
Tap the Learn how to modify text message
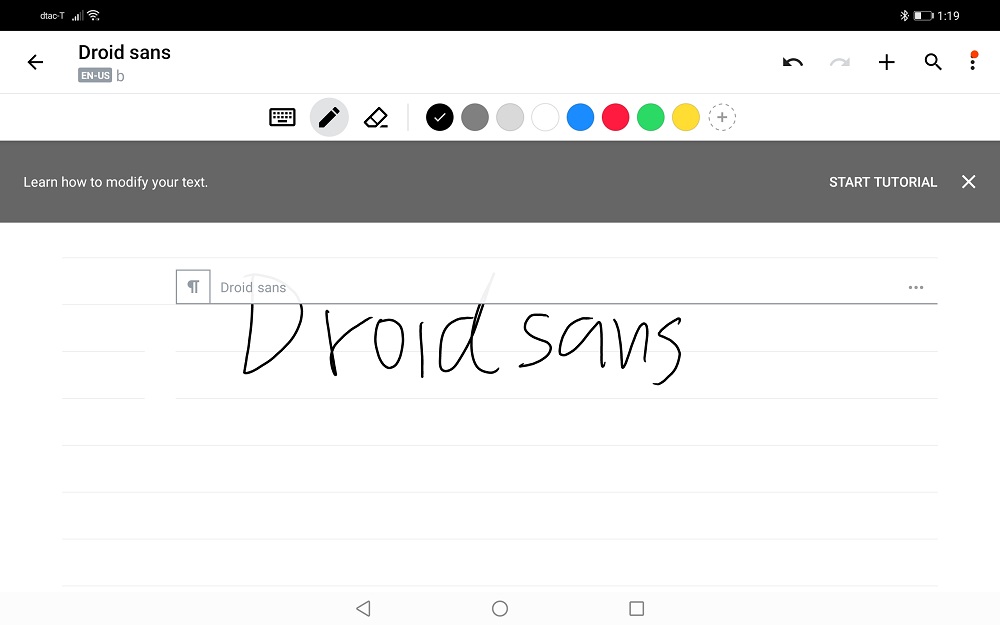pyautogui.click(x=115, y=182)
